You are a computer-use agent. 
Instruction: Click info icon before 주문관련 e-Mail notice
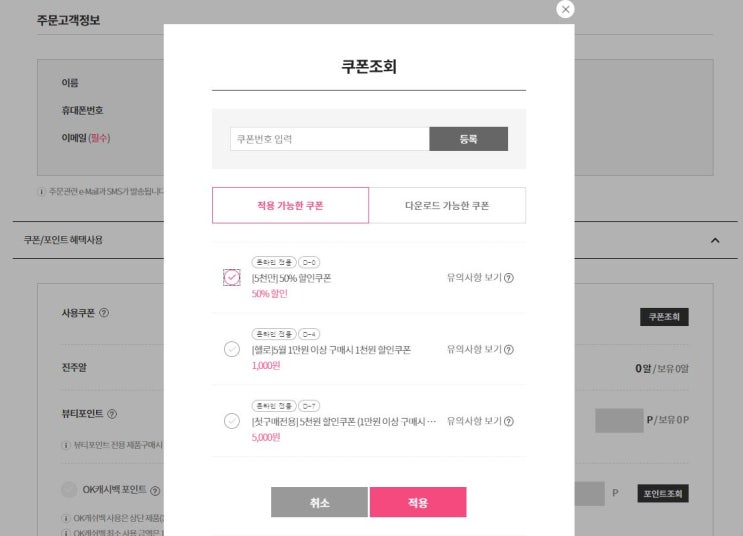pyautogui.click(x=41, y=191)
